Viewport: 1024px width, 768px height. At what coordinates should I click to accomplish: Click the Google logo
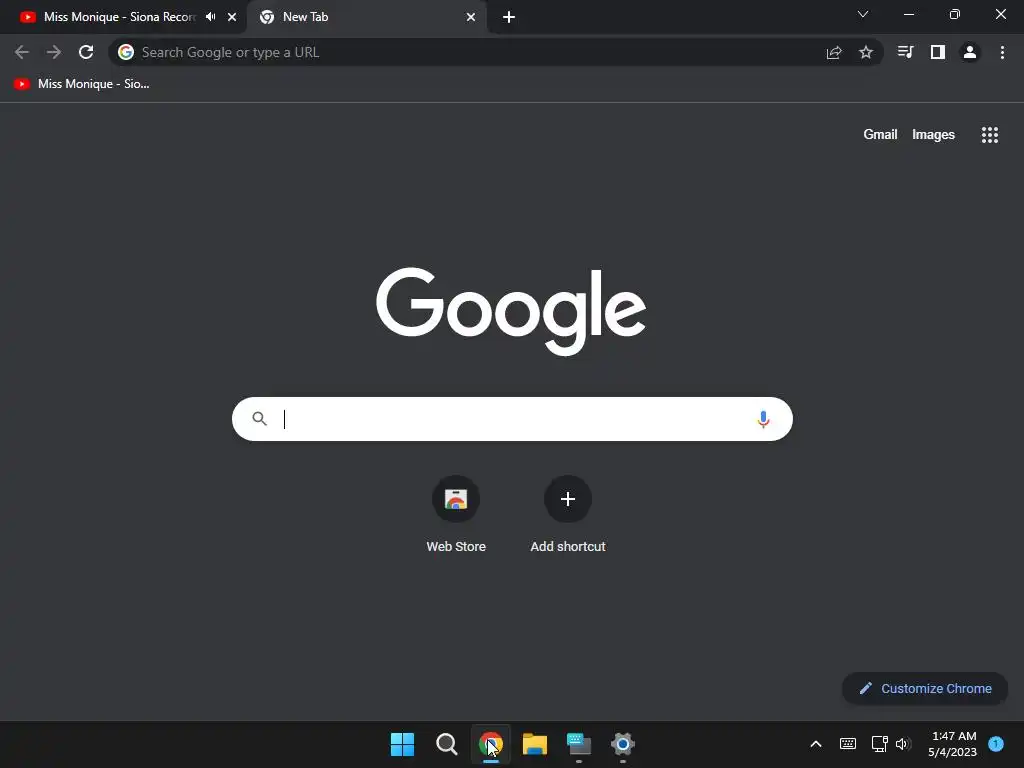click(511, 311)
